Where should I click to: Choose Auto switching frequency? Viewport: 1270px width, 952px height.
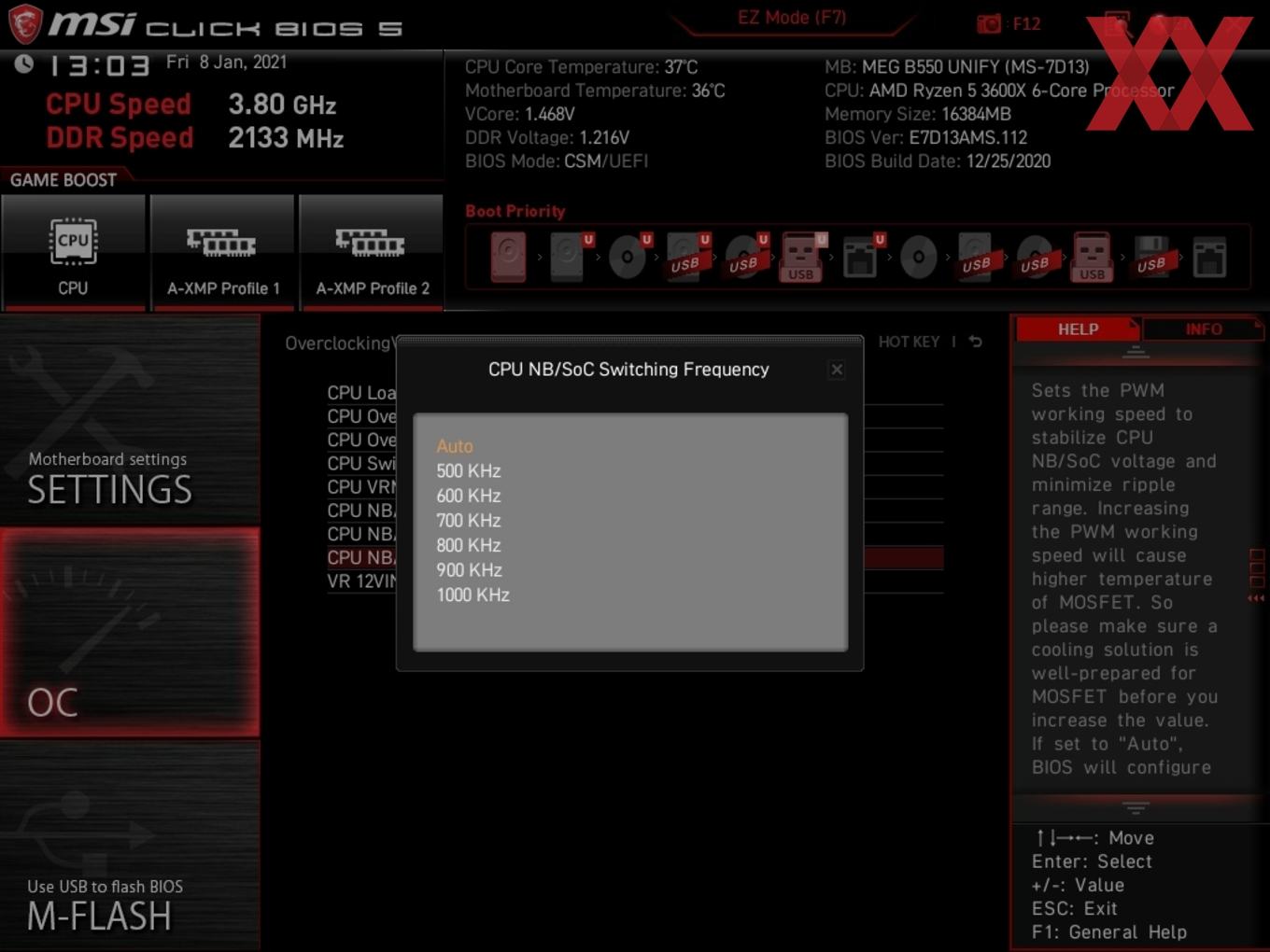455,446
